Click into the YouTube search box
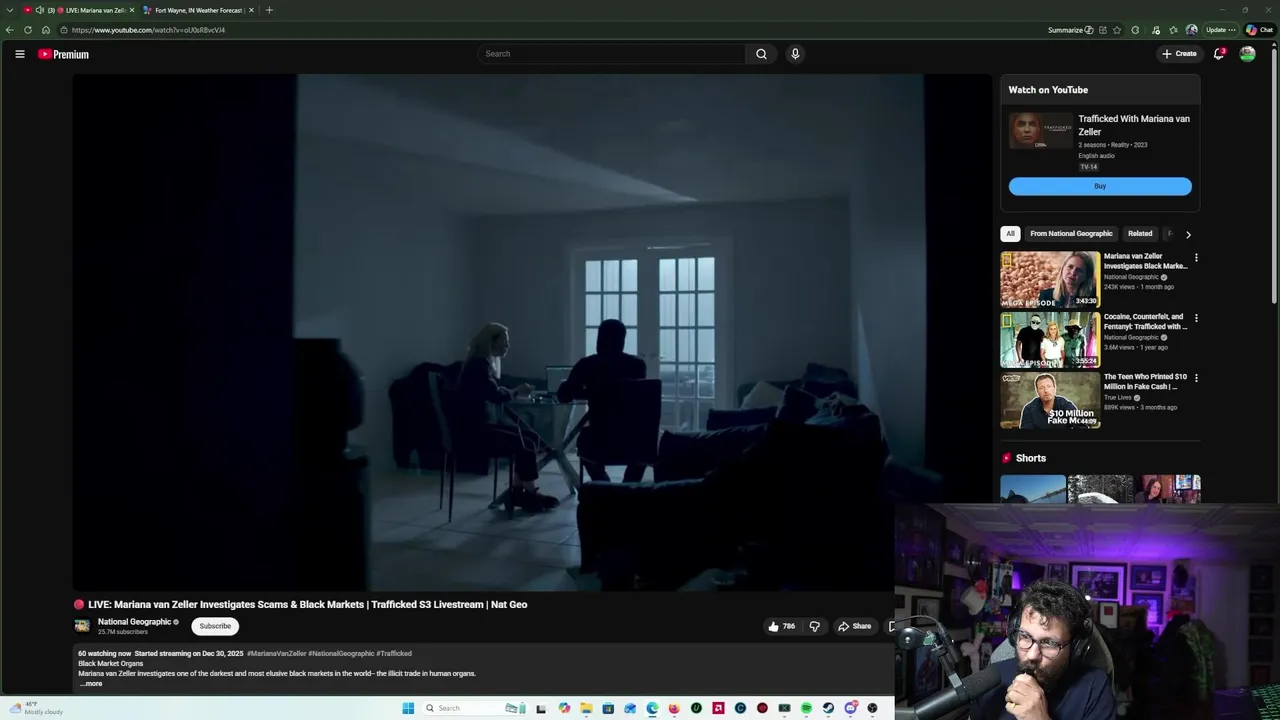 [x=612, y=54]
